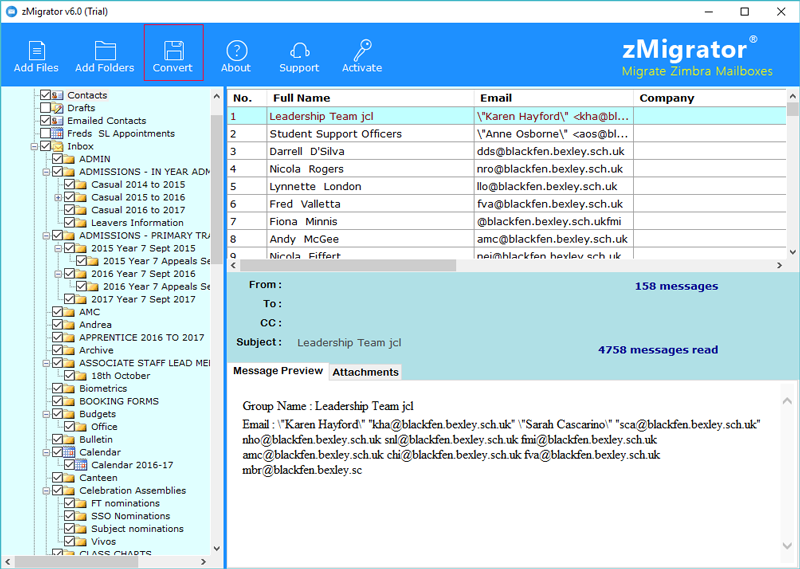800x569 pixels.
Task: Click the Activate key icon
Action: click(362, 51)
